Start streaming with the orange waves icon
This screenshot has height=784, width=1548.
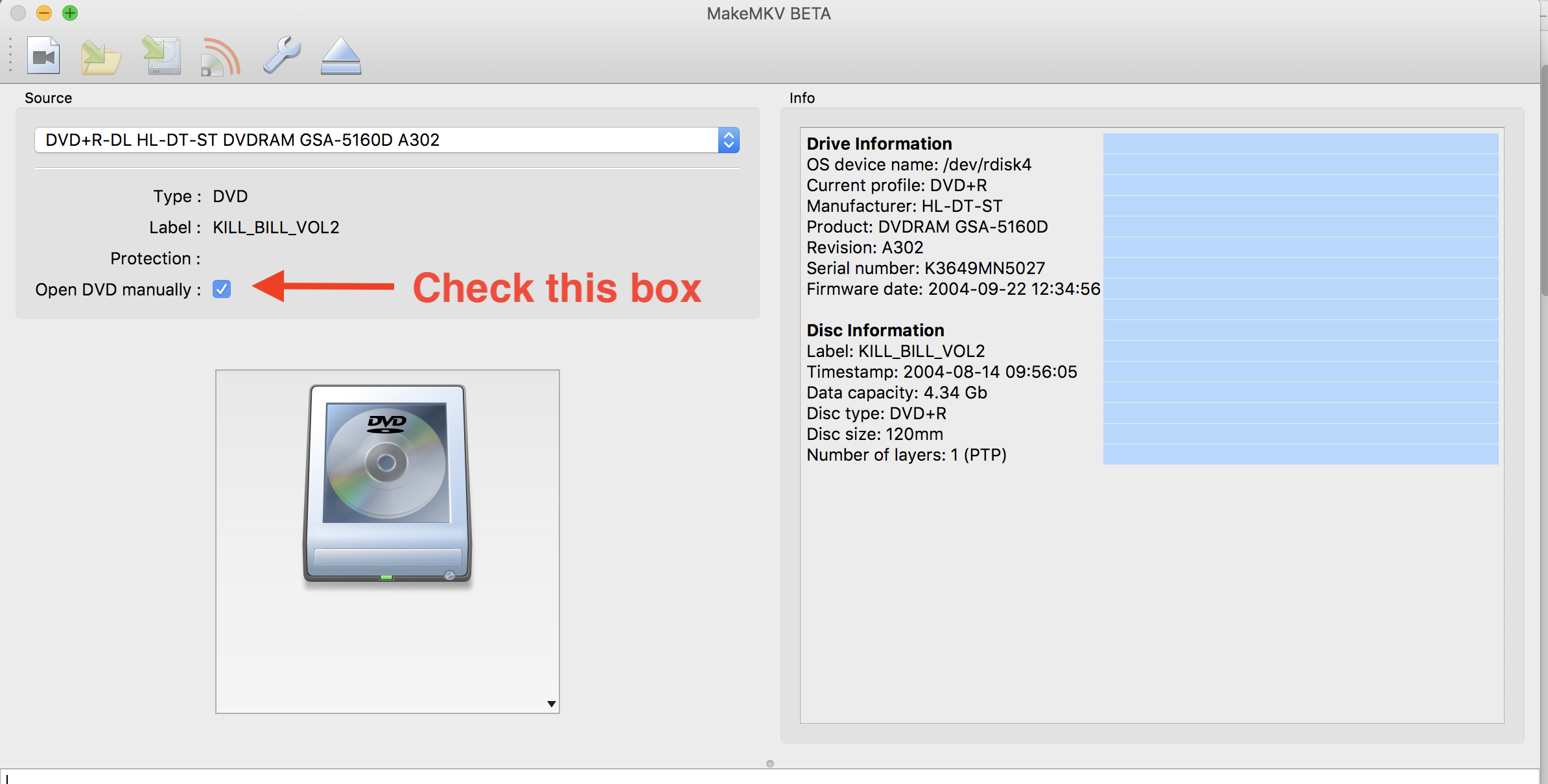(220, 57)
